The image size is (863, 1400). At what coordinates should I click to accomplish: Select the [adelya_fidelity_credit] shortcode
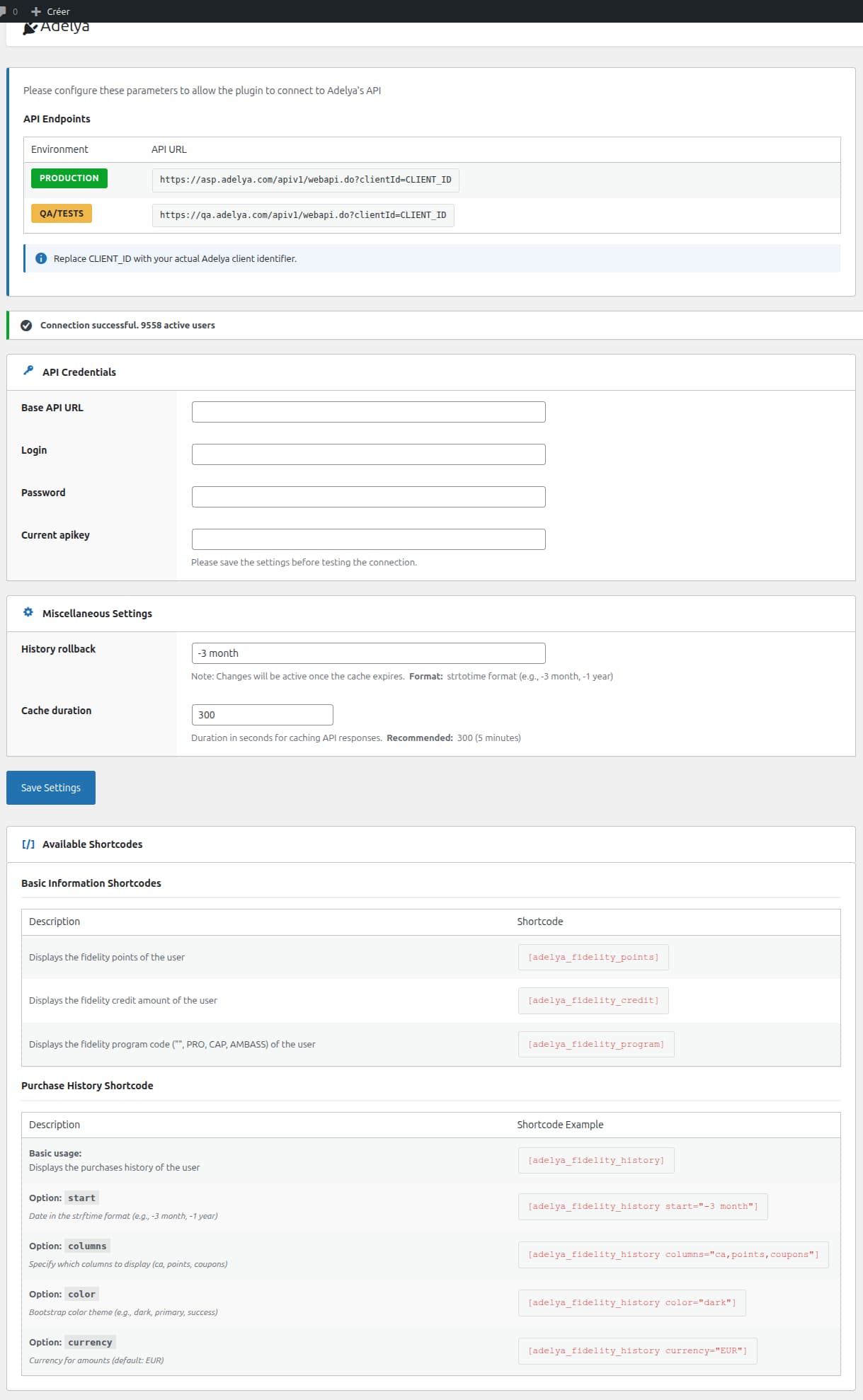tap(593, 1001)
